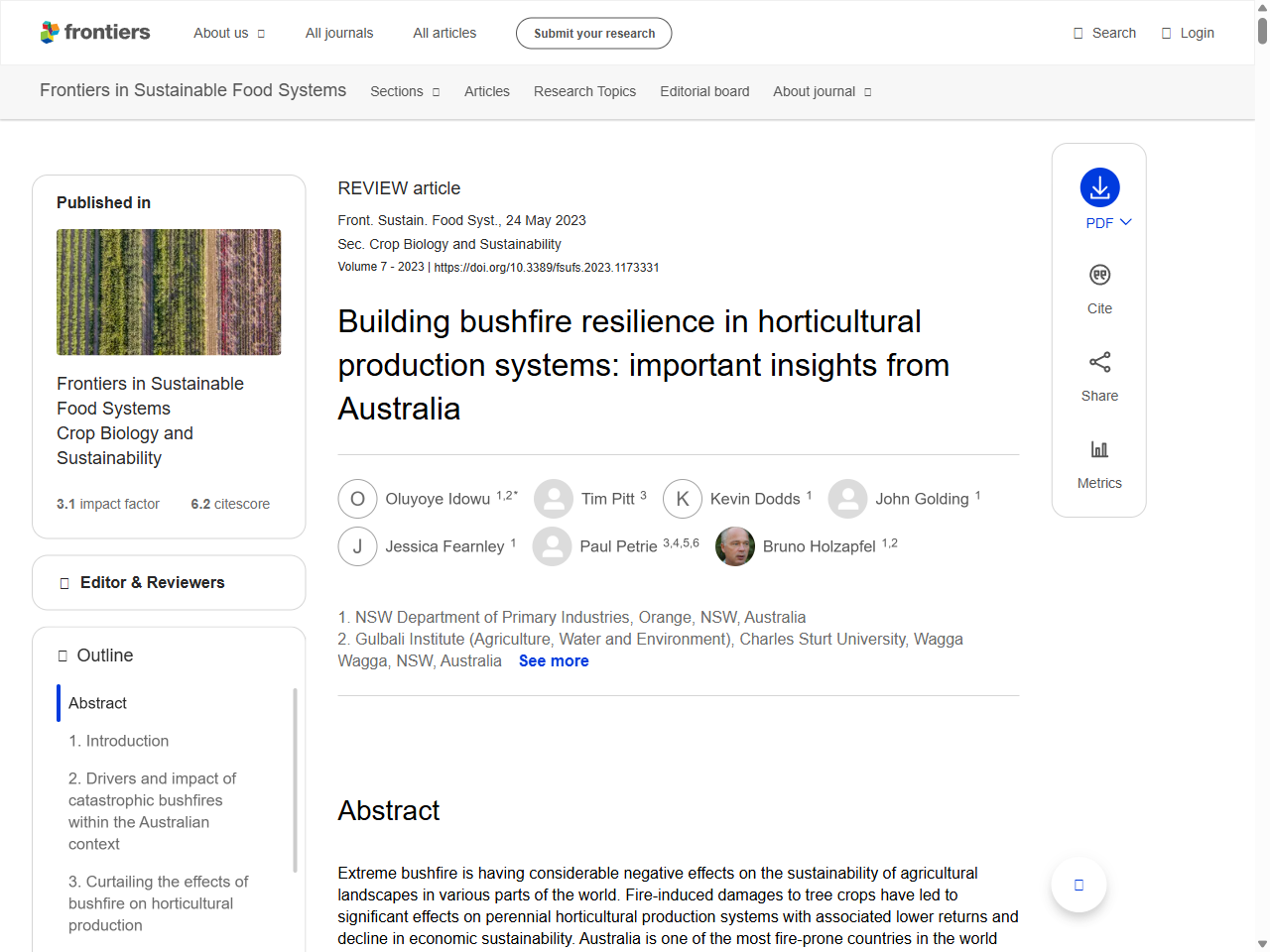This screenshot has height=952, width=1270.
Task: Click the outline panel scrollbar
Action: (295, 780)
